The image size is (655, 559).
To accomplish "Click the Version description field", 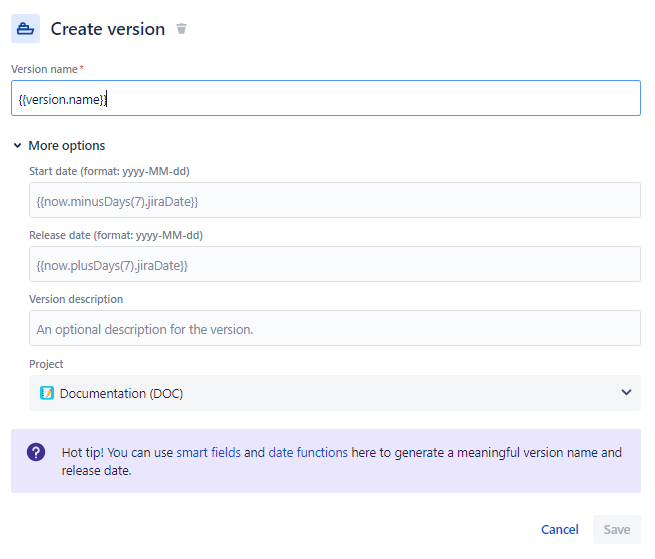I will coord(335,328).
